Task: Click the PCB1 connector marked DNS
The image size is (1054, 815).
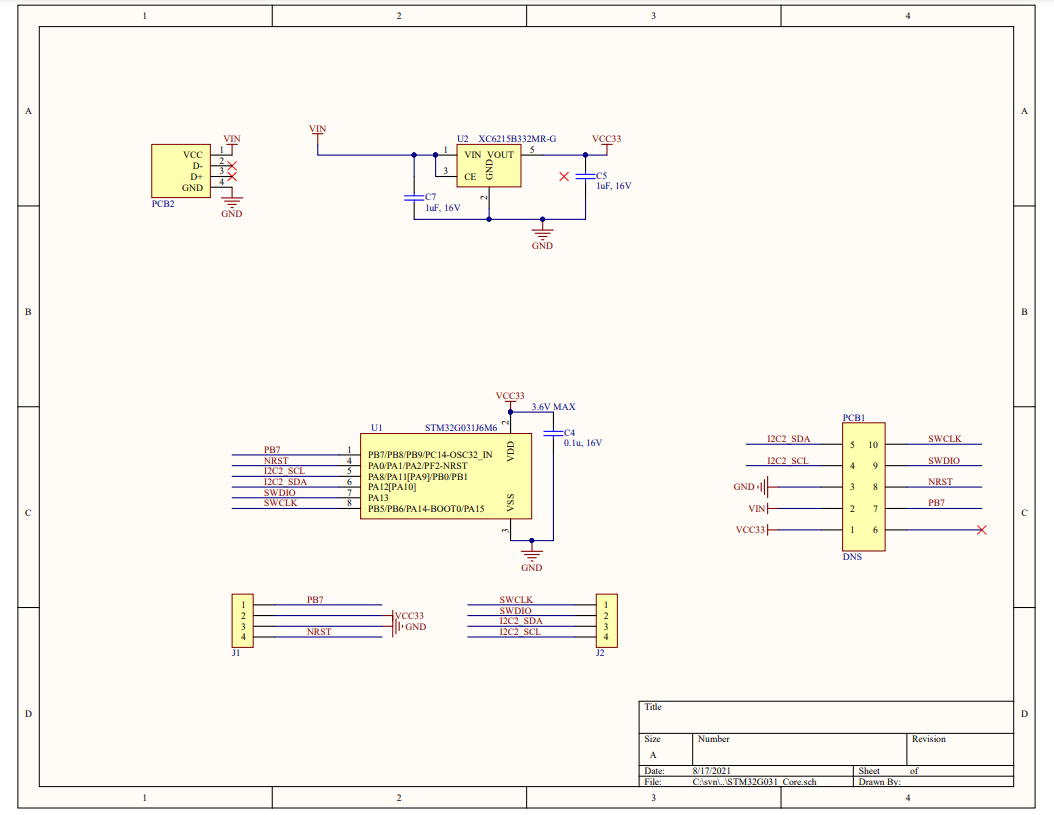Action: coord(862,485)
